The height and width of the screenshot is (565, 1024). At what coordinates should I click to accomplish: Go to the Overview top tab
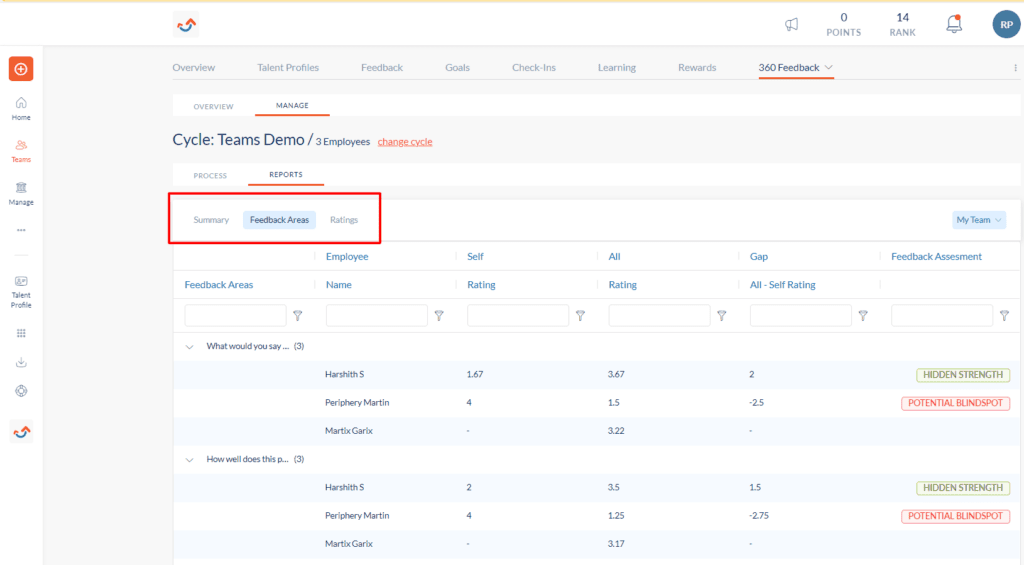click(x=193, y=67)
